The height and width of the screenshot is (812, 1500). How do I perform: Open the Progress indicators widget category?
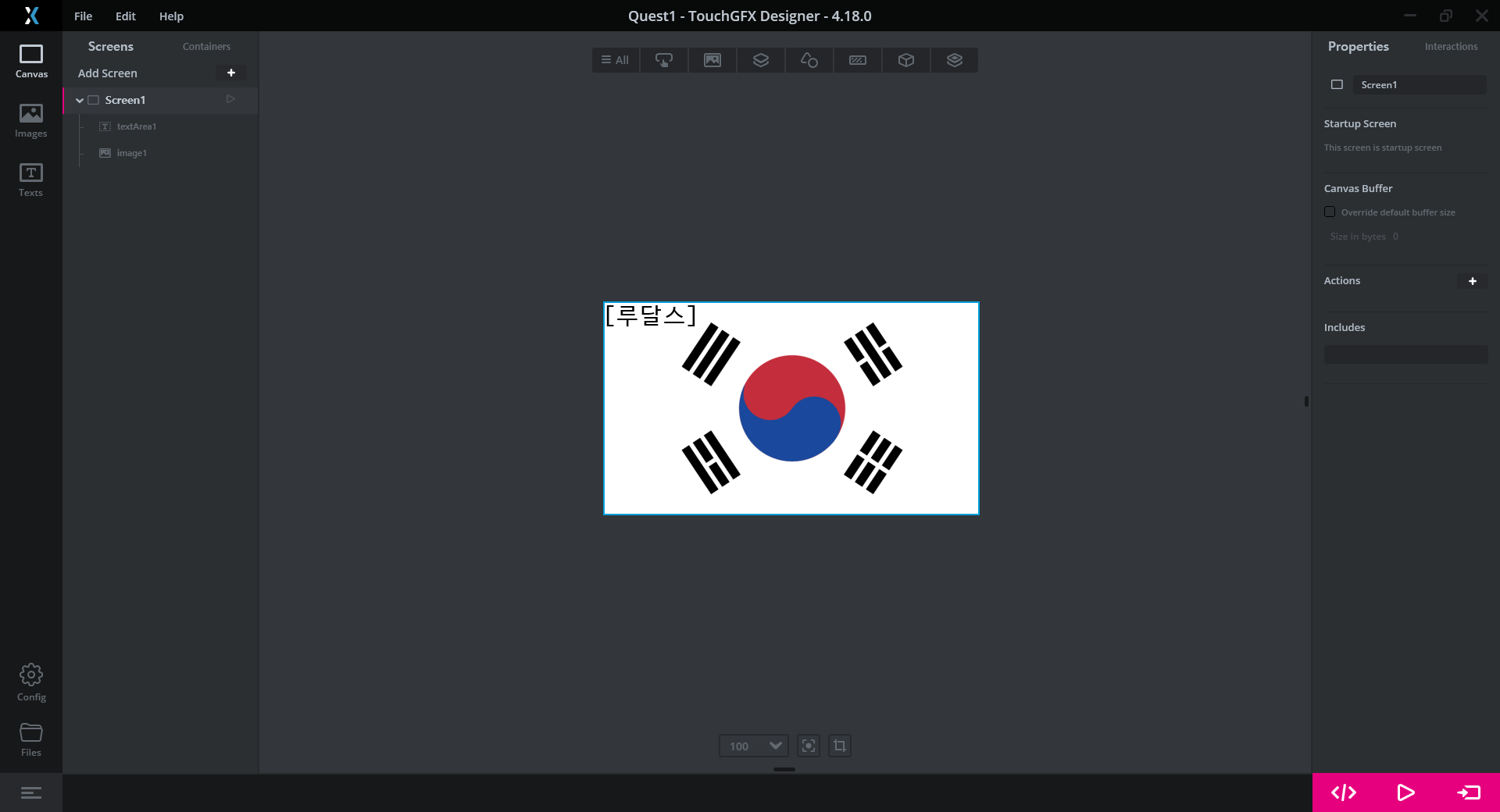858,60
